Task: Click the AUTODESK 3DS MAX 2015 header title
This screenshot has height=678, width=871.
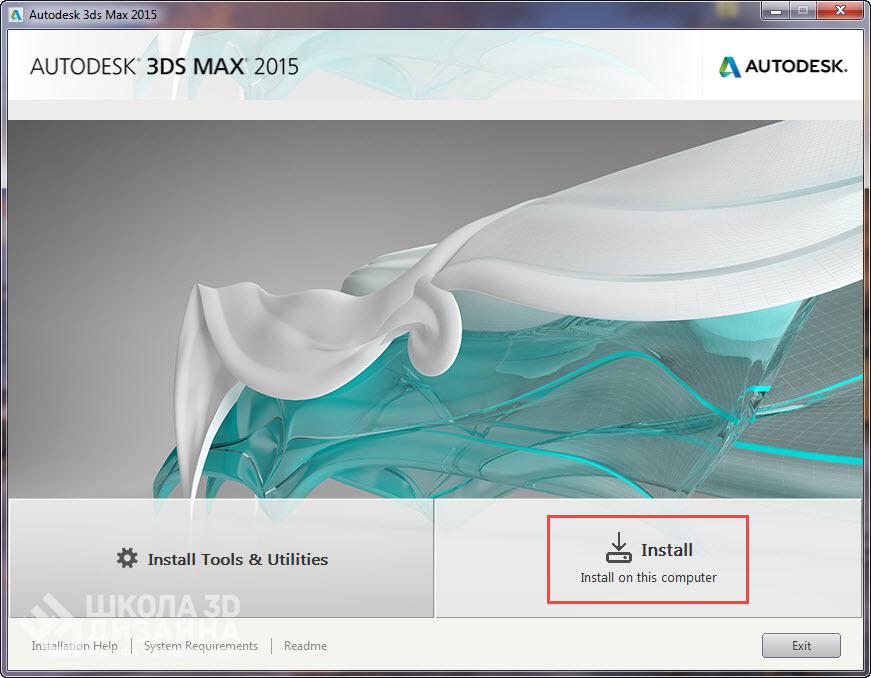Action: pyautogui.click(x=164, y=67)
